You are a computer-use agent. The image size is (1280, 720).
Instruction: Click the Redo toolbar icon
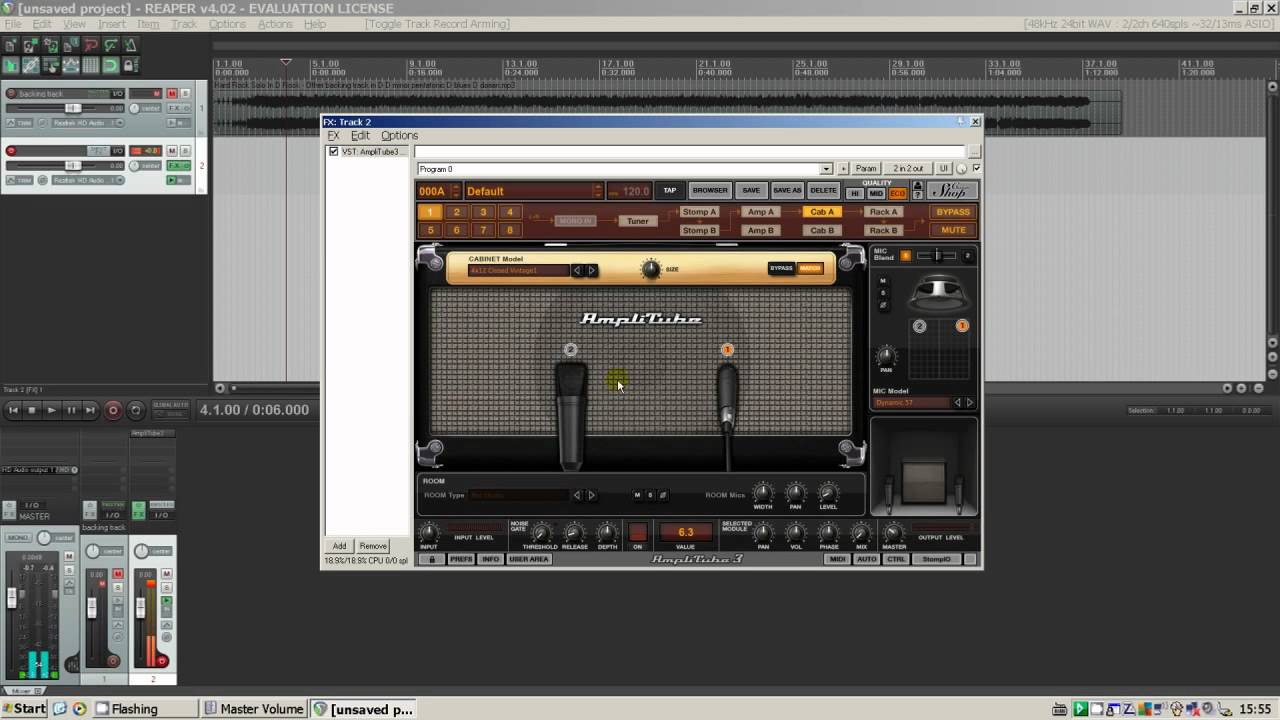pos(111,45)
